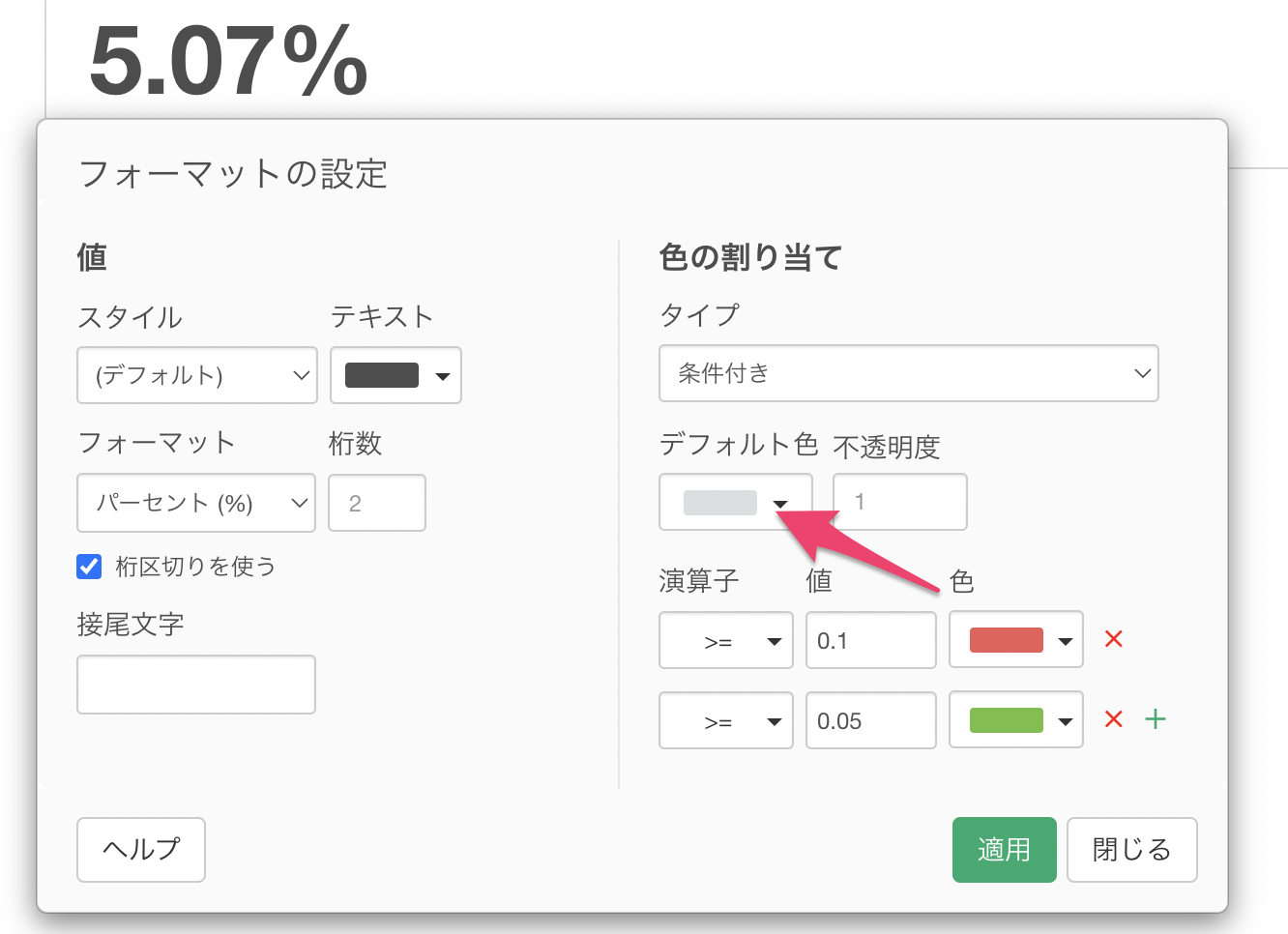Focus the 接尾文字 text field
This screenshot has height=934, width=1288.
196,685
